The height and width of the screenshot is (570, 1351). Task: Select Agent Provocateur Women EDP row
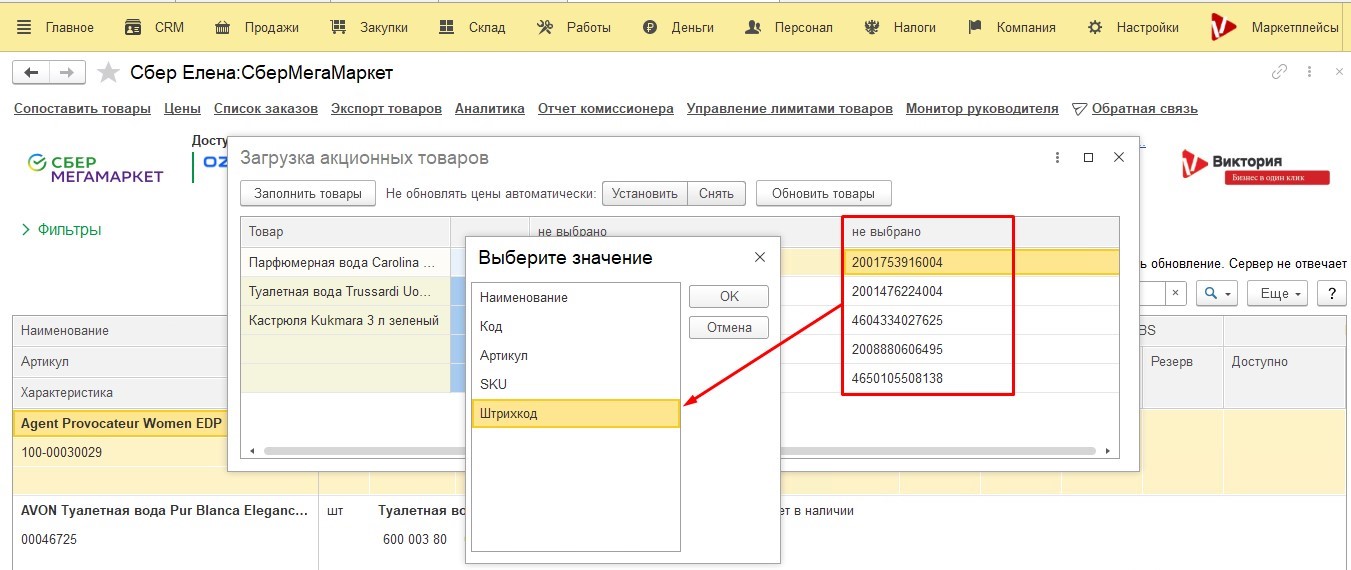[121, 423]
